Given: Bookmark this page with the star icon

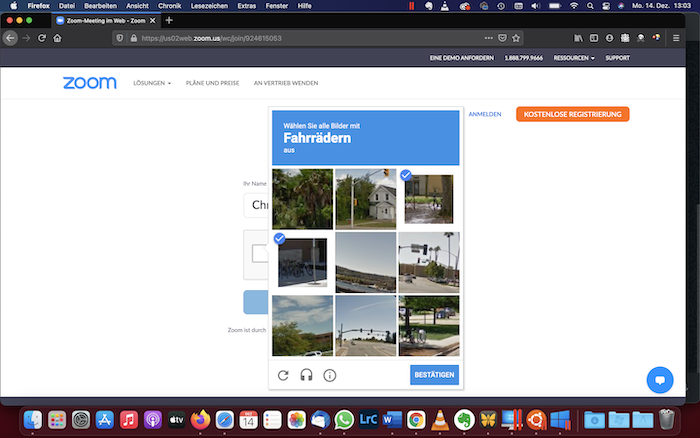Looking at the screenshot, I should (x=515, y=38).
